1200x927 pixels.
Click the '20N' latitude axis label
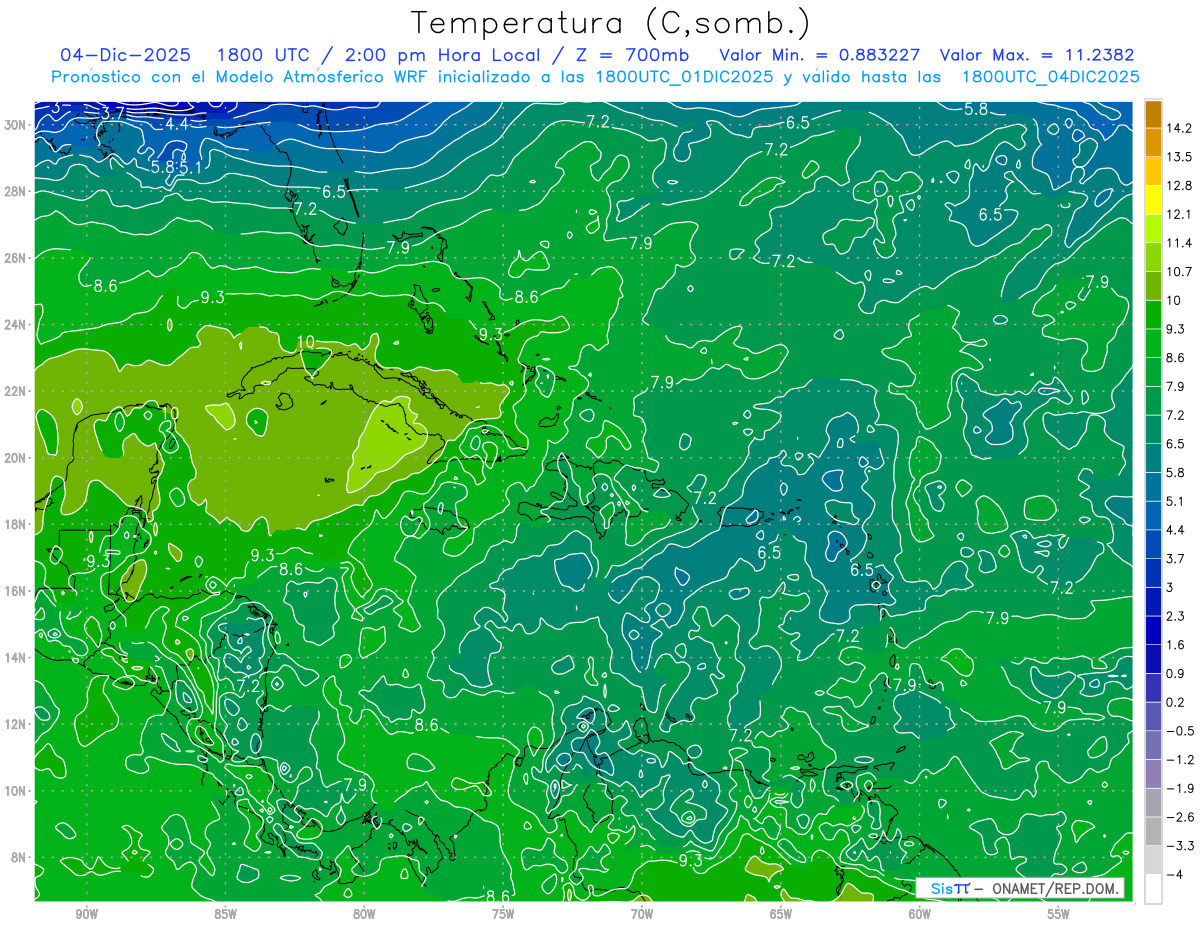coord(16,458)
